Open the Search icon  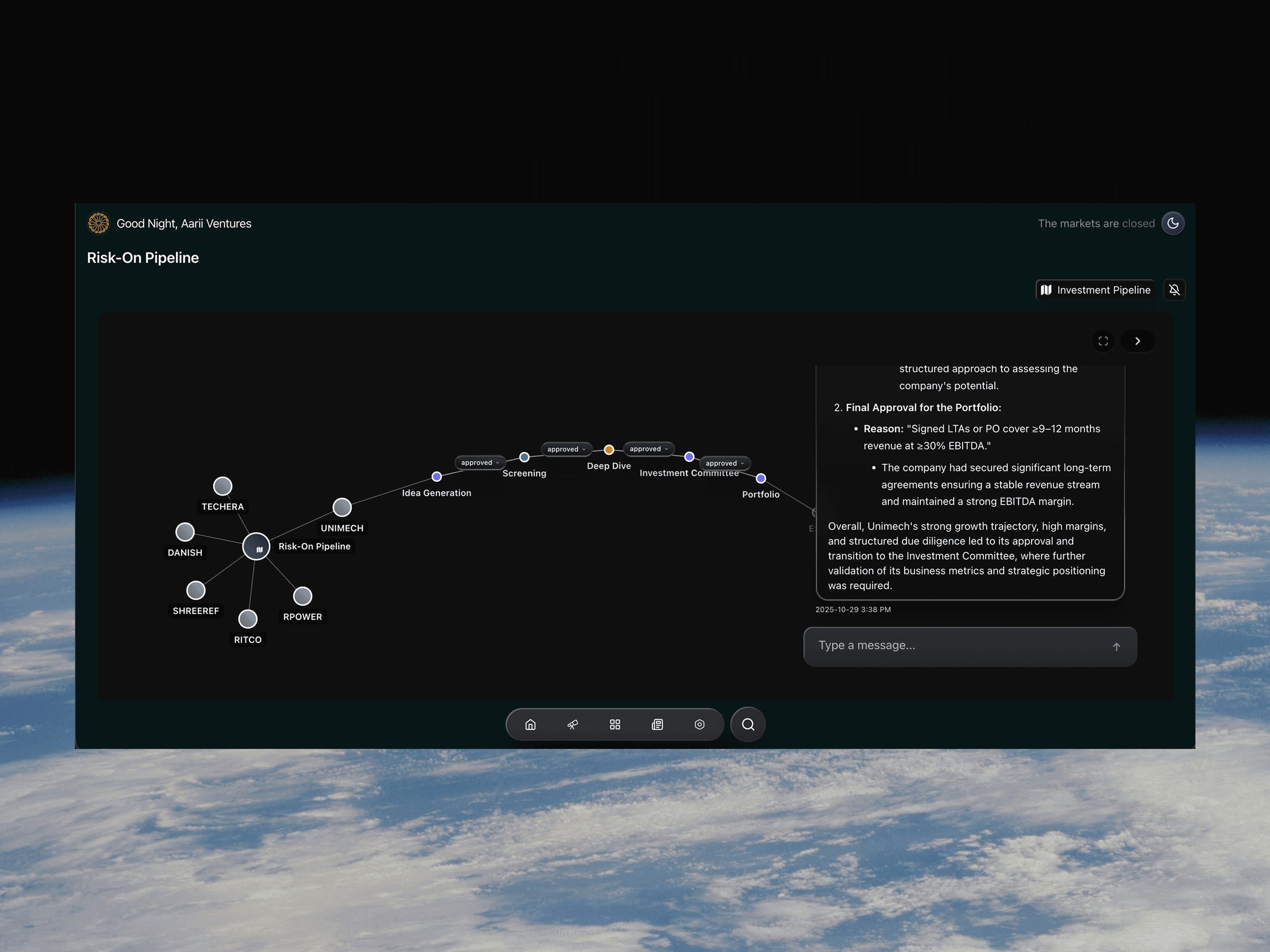748,724
